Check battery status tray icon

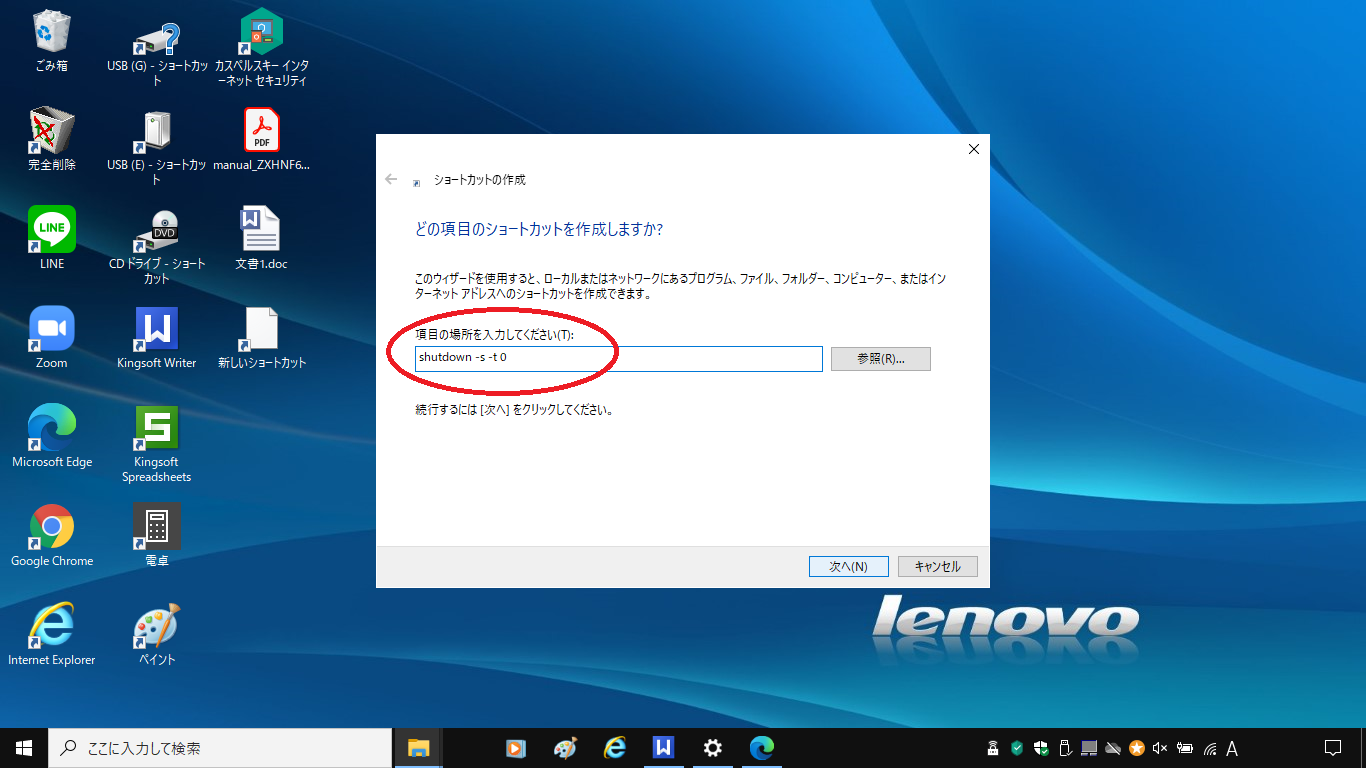[x=1185, y=748]
